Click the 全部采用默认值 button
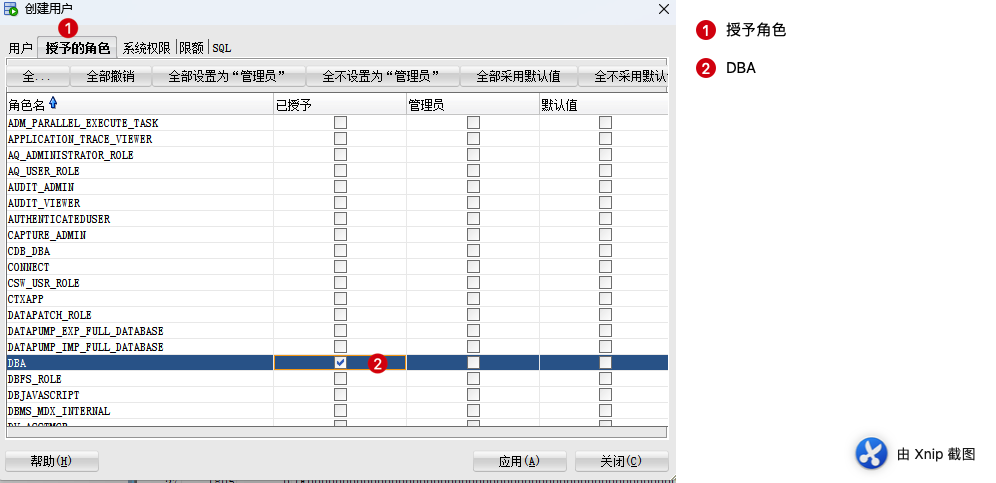996x483 pixels. click(x=518, y=77)
